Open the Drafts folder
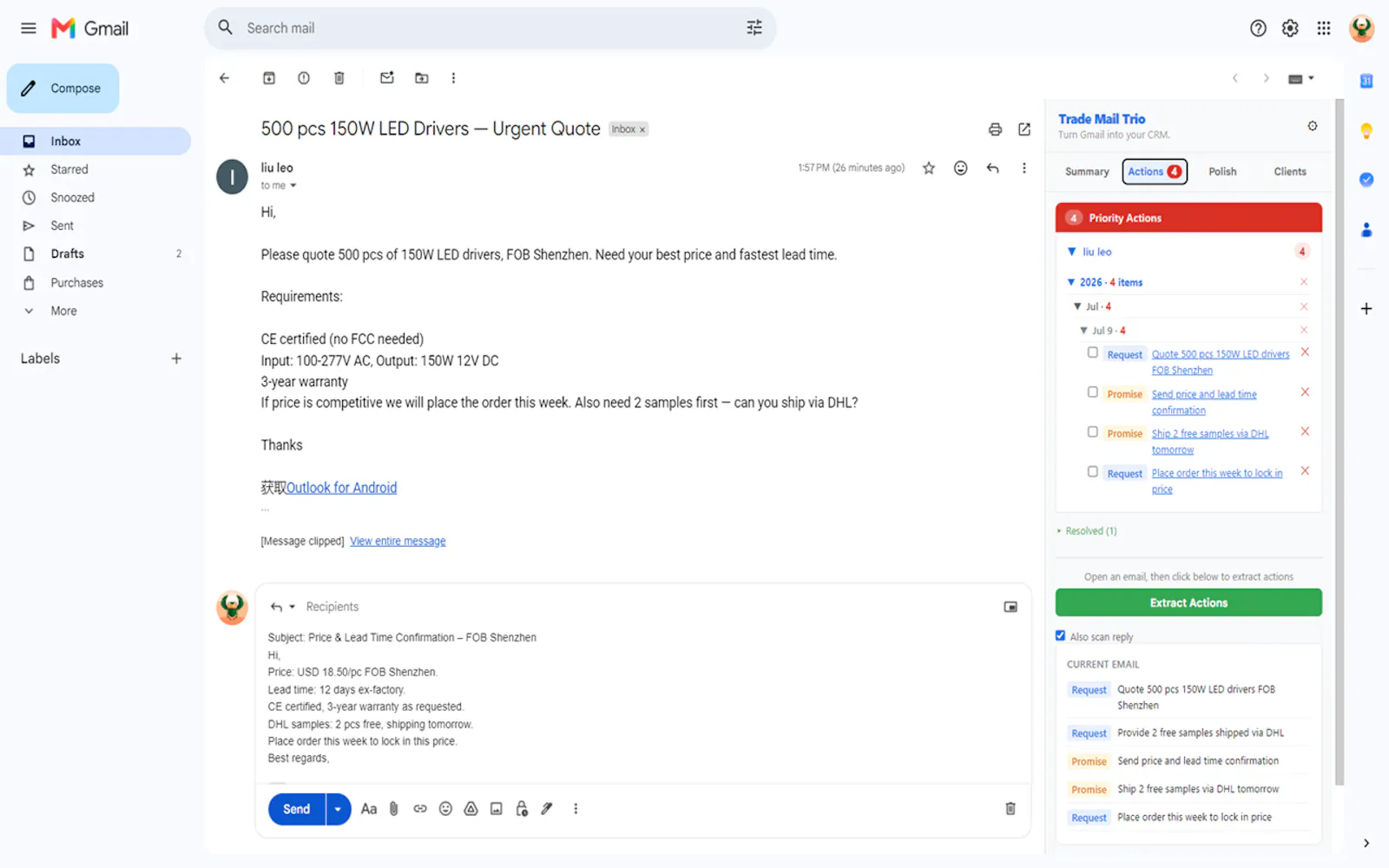Image resolution: width=1389 pixels, height=868 pixels. (68, 253)
